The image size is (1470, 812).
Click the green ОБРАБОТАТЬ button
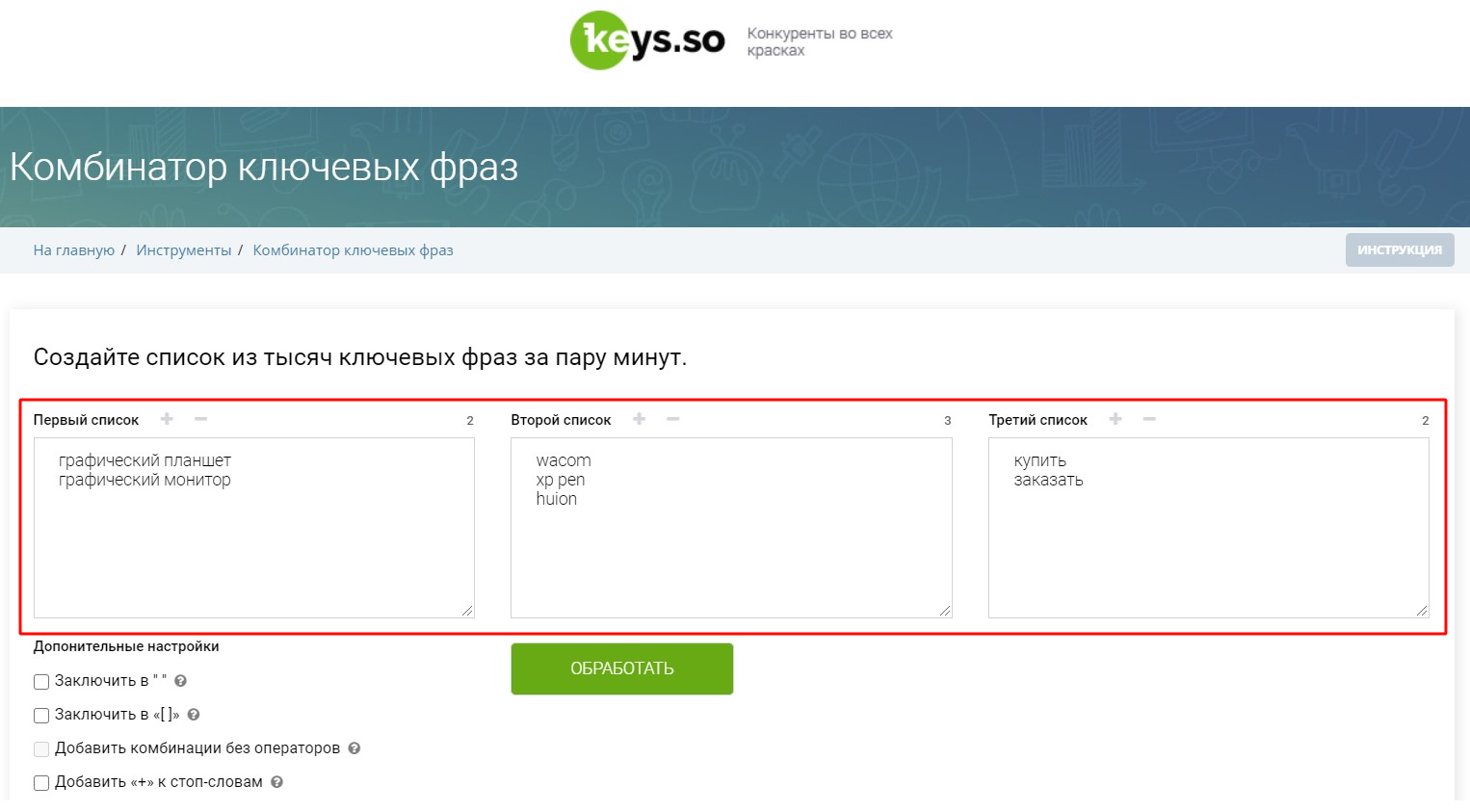pos(622,668)
